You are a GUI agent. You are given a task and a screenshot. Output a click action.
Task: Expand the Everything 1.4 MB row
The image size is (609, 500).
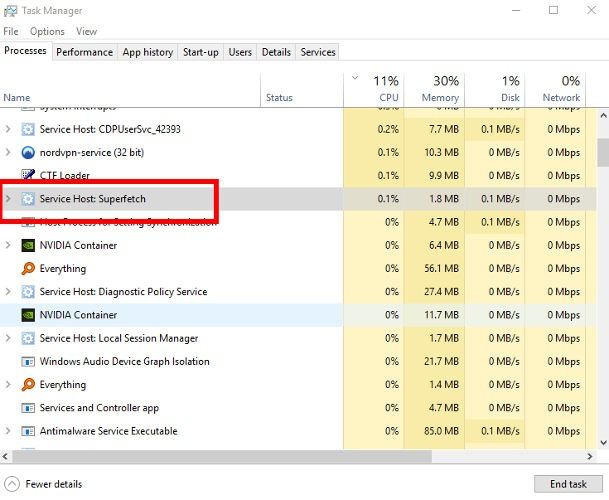[8, 385]
